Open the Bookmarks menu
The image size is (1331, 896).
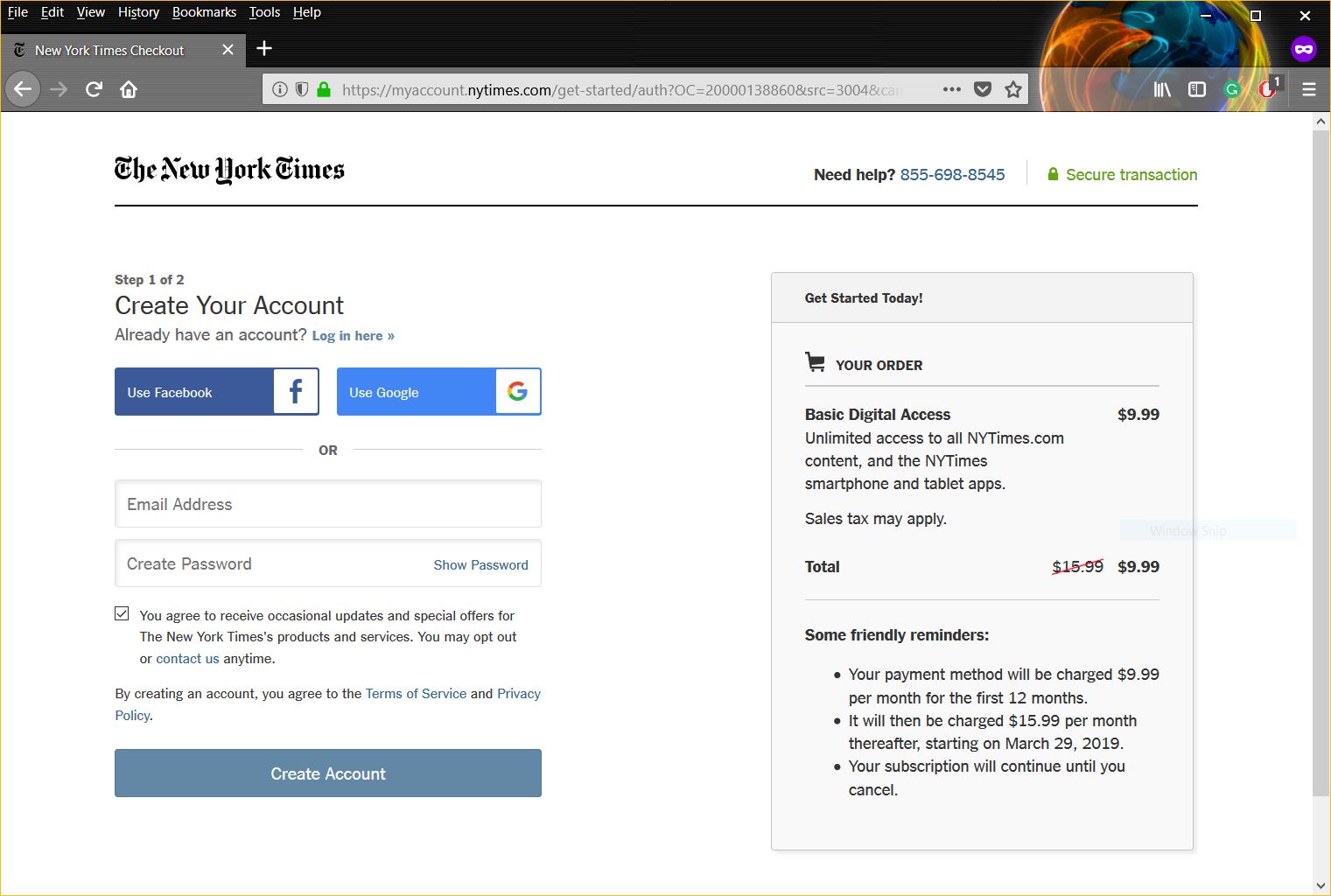[204, 12]
